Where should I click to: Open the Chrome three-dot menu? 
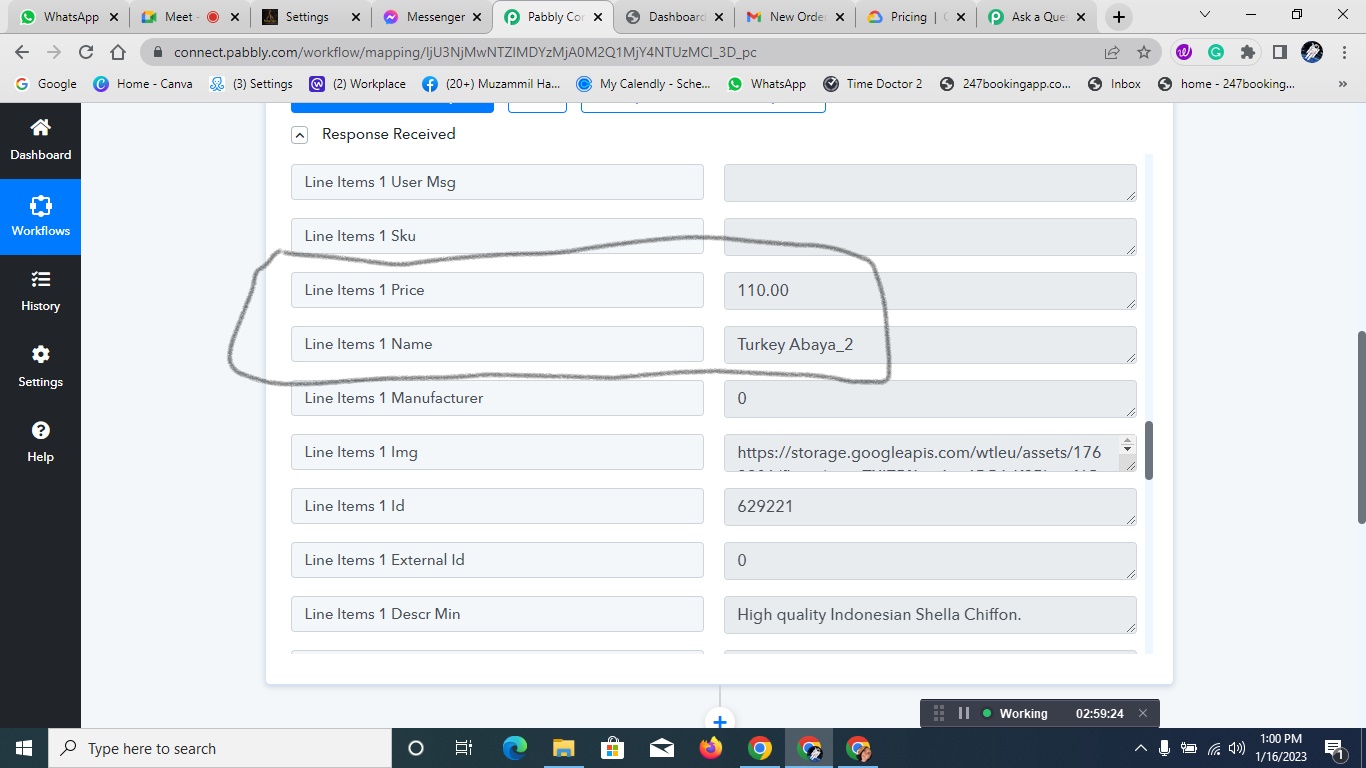click(1344, 52)
